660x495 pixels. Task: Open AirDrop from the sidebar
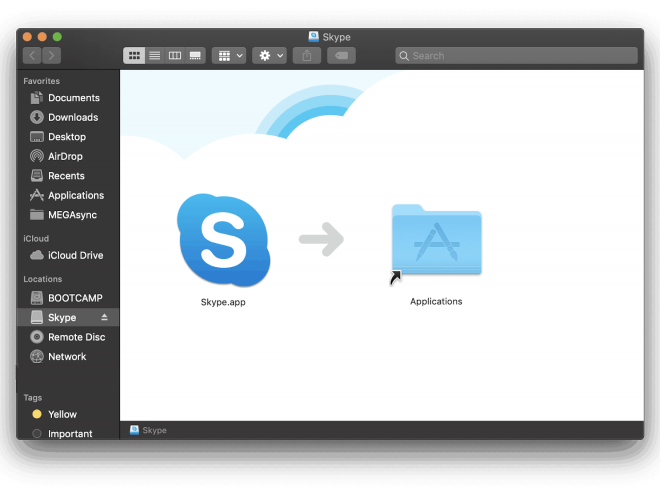[x=68, y=156]
